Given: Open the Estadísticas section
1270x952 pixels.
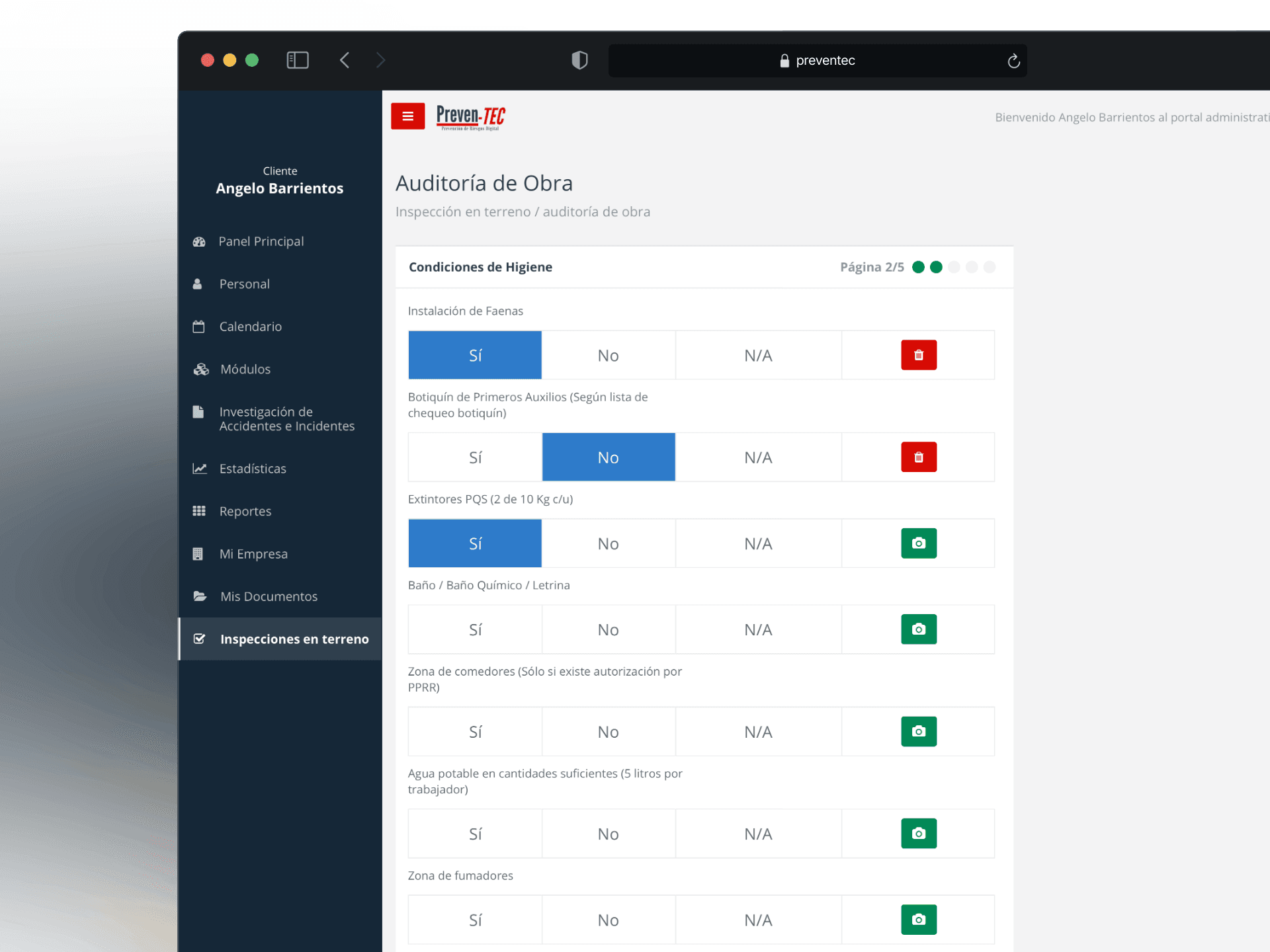Looking at the screenshot, I should (x=280, y=469).
